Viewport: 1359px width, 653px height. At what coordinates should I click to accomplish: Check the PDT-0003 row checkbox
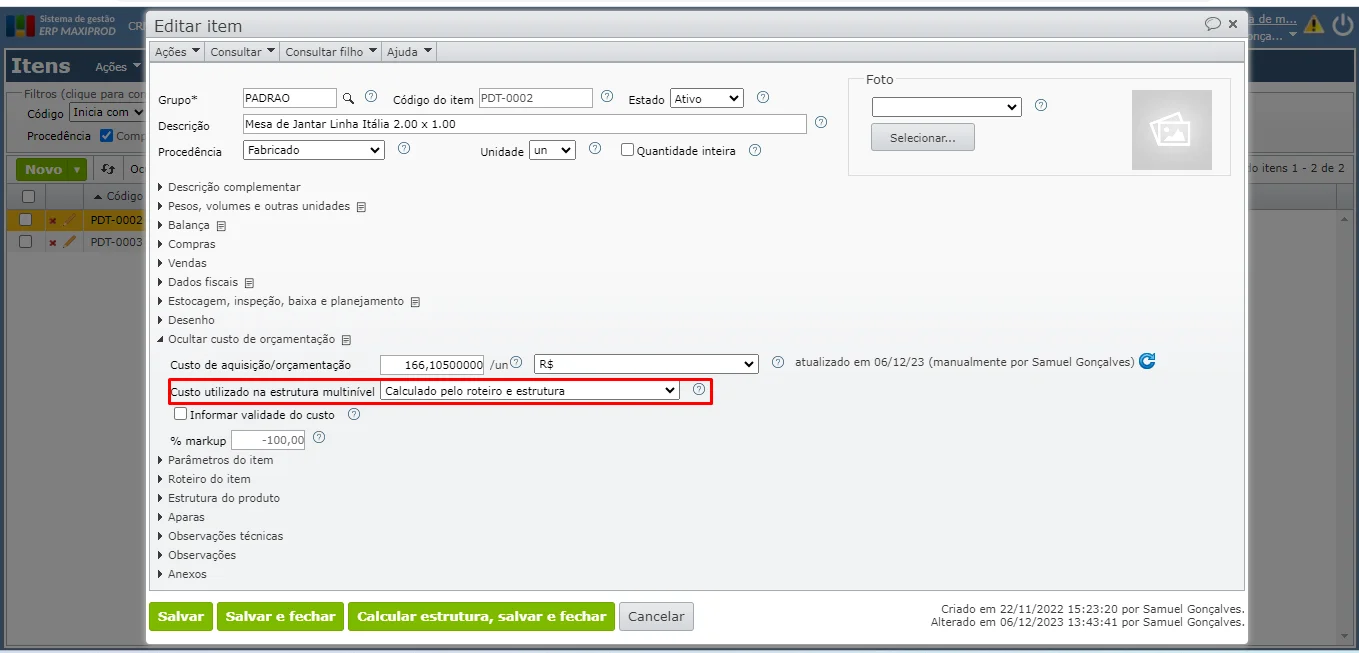coord(26,242)
